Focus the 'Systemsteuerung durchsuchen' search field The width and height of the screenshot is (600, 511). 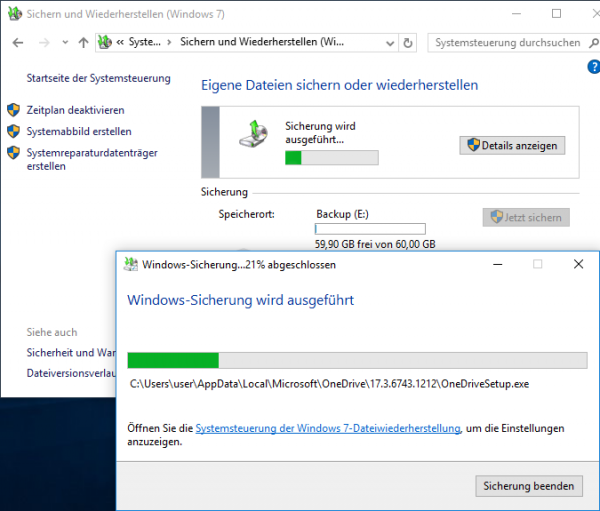point(506,43)
